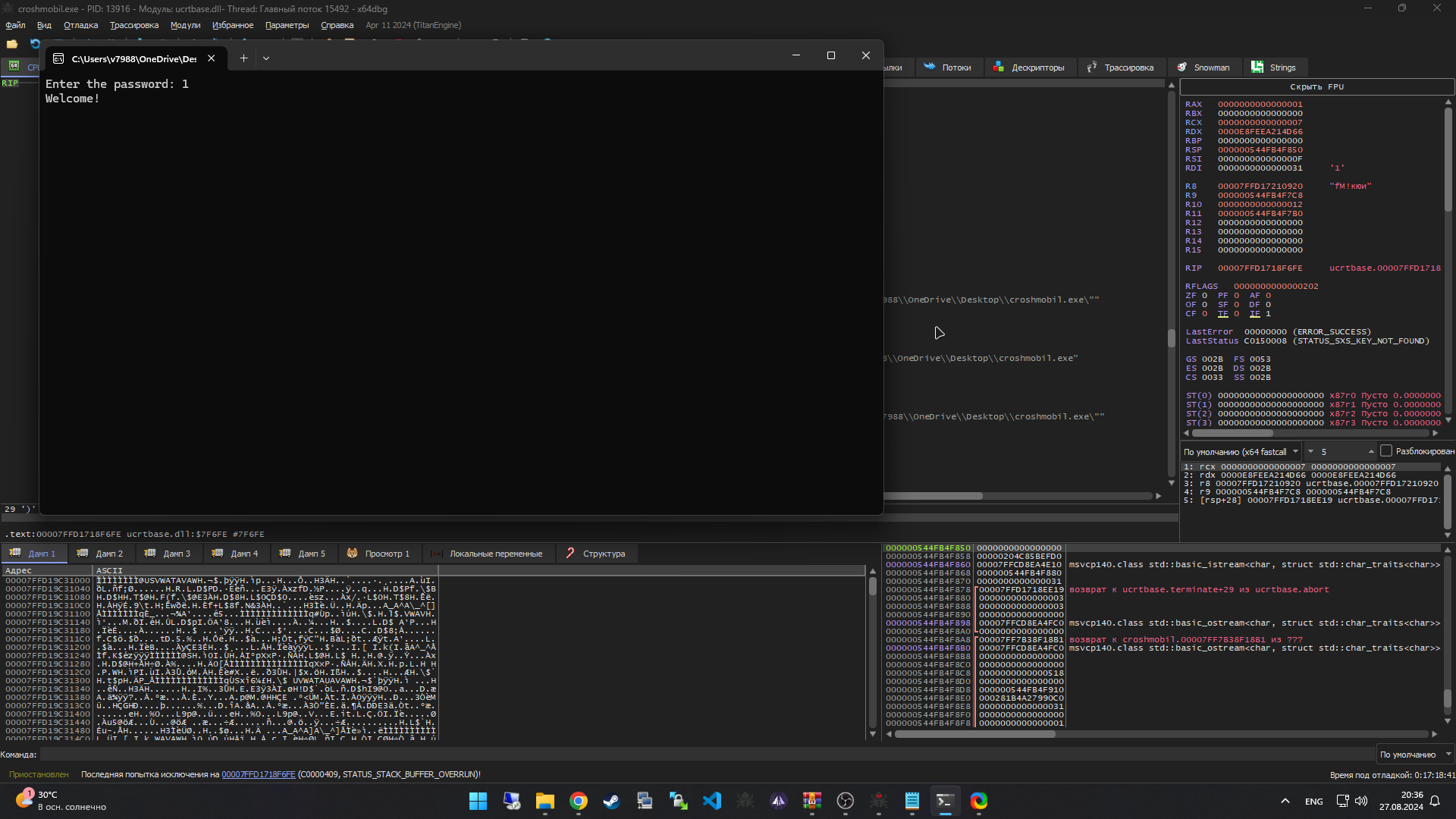Open the Параметры menu
This screenshot has height=819, width=1456.
point(287,25)
